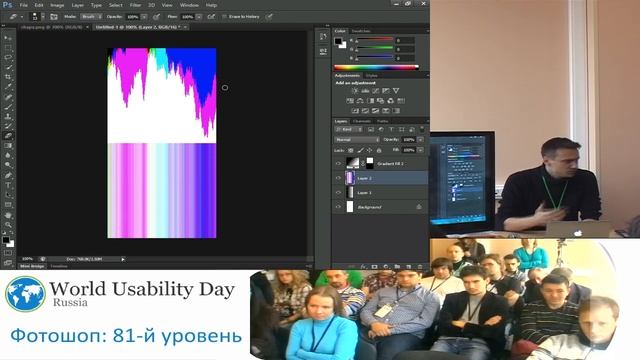This screenshot has width=640, height=360.
Task: Open the History panel icon
Action: tap(323, 37)
